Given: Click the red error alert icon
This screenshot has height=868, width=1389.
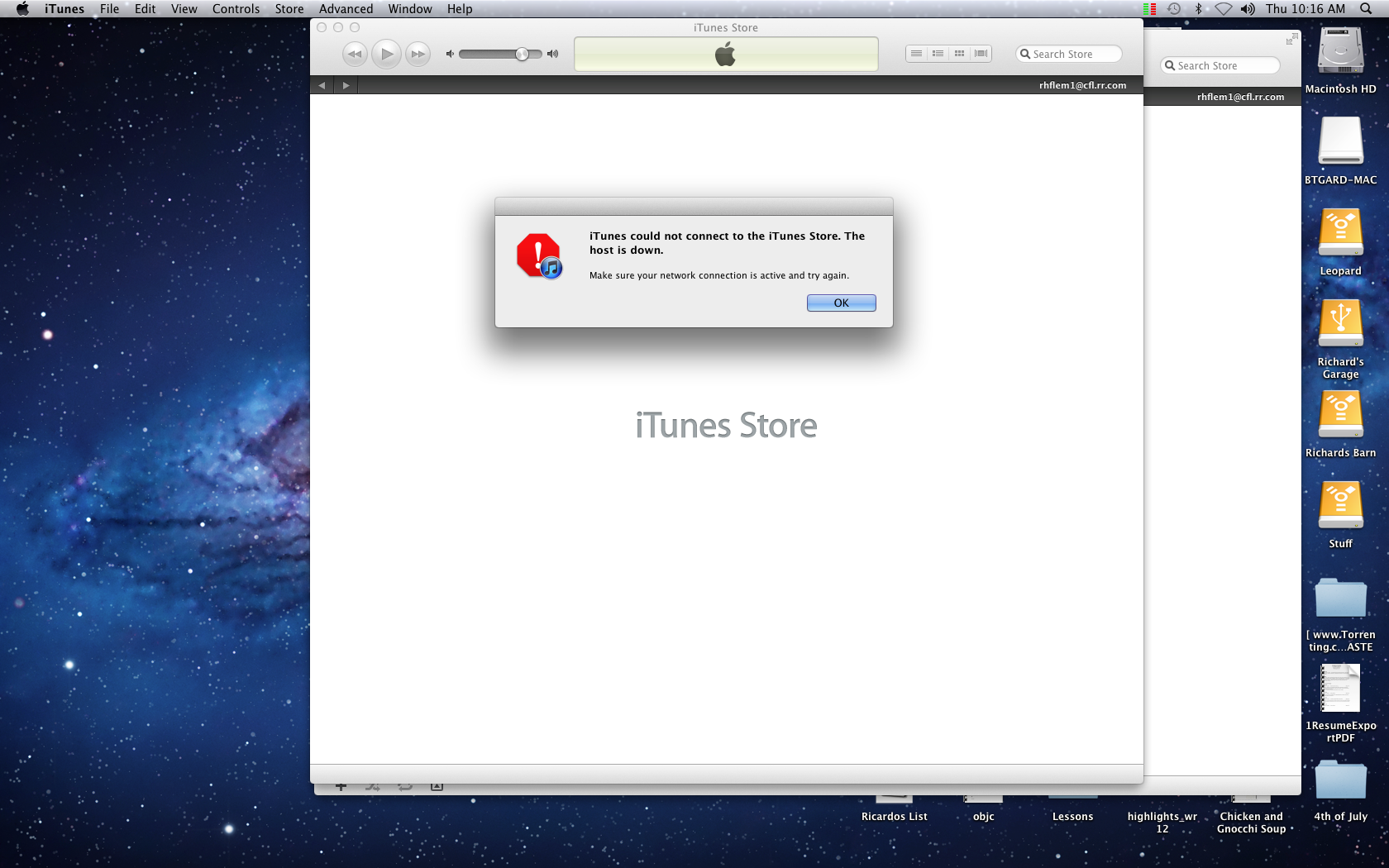Looking at the screenshot, I should point(539,256).
